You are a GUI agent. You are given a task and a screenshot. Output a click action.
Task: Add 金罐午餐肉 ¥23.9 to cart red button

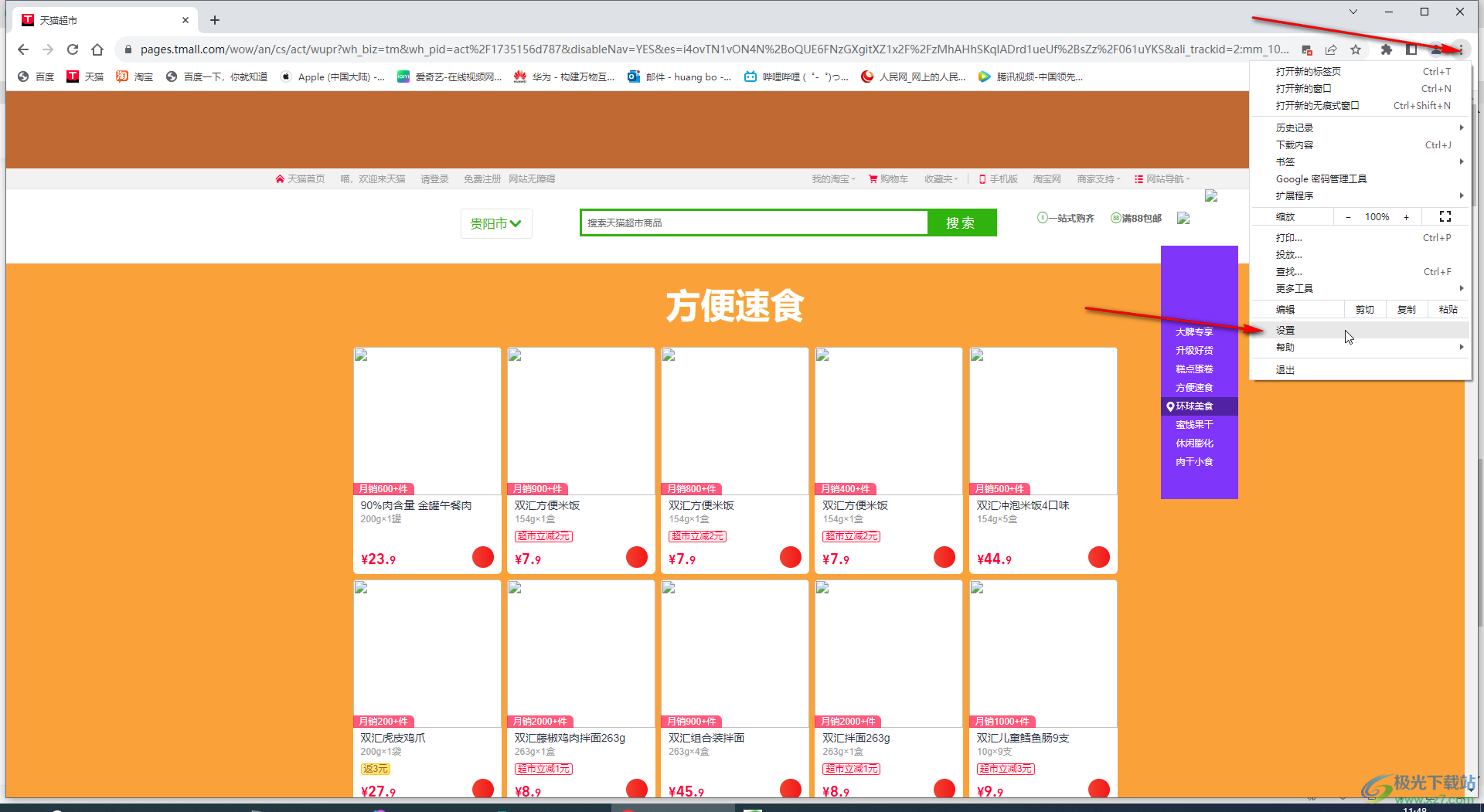(x=483, y=557)
